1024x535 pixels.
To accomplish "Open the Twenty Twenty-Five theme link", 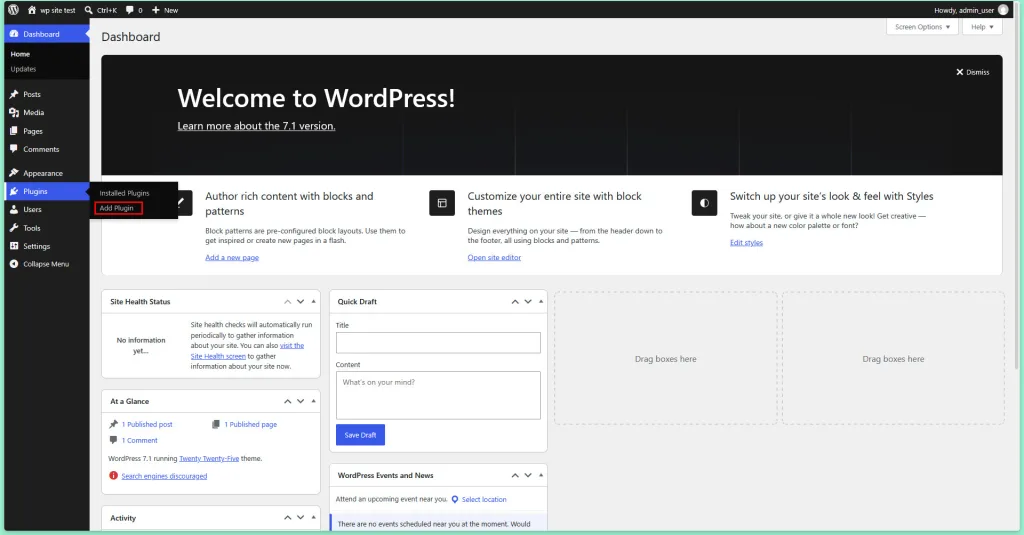I will coord(209,459).
